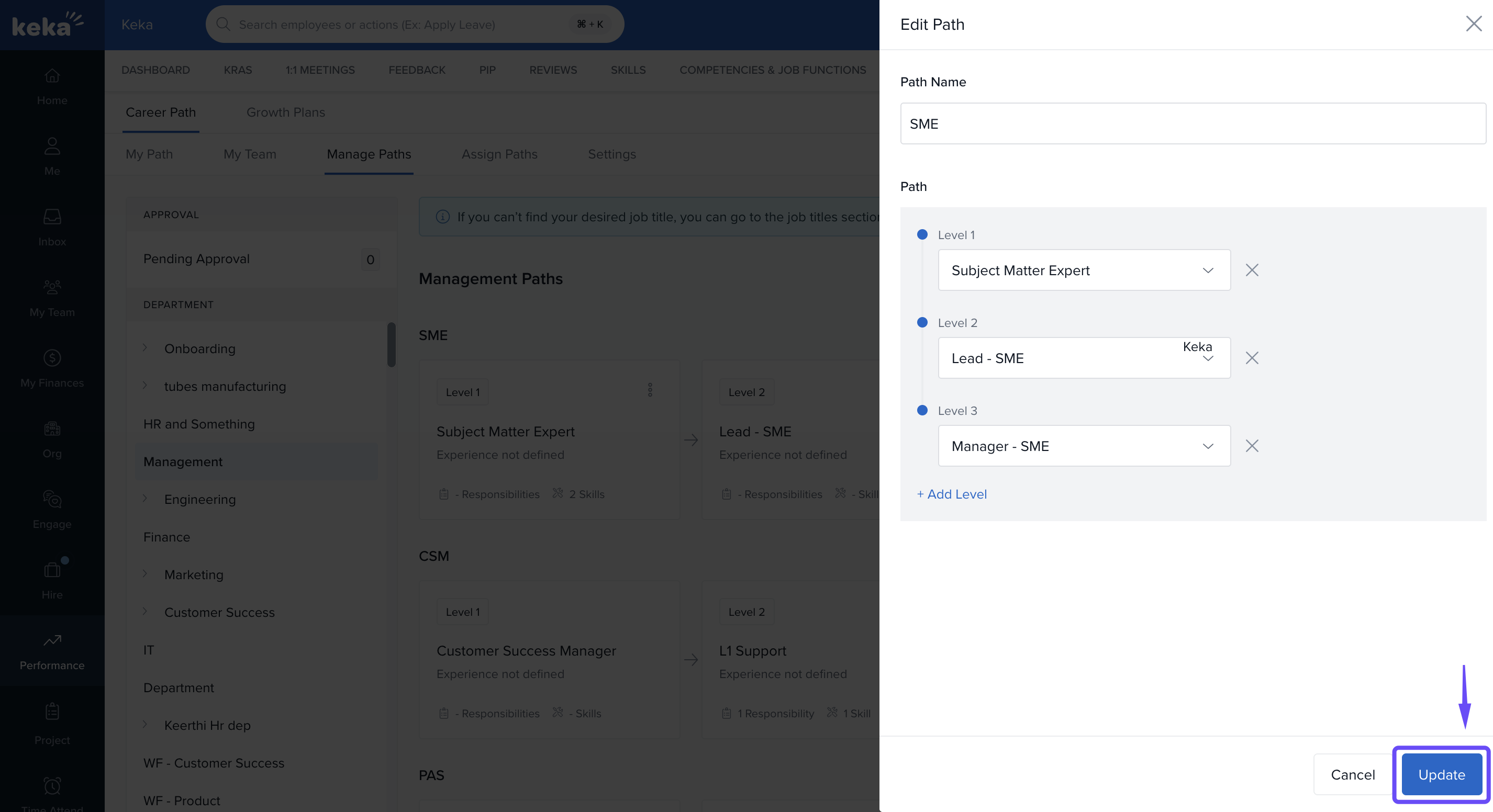Open the Growth Plans tab
This screenshot has width=1493, height=812.
tap(285, 112)
